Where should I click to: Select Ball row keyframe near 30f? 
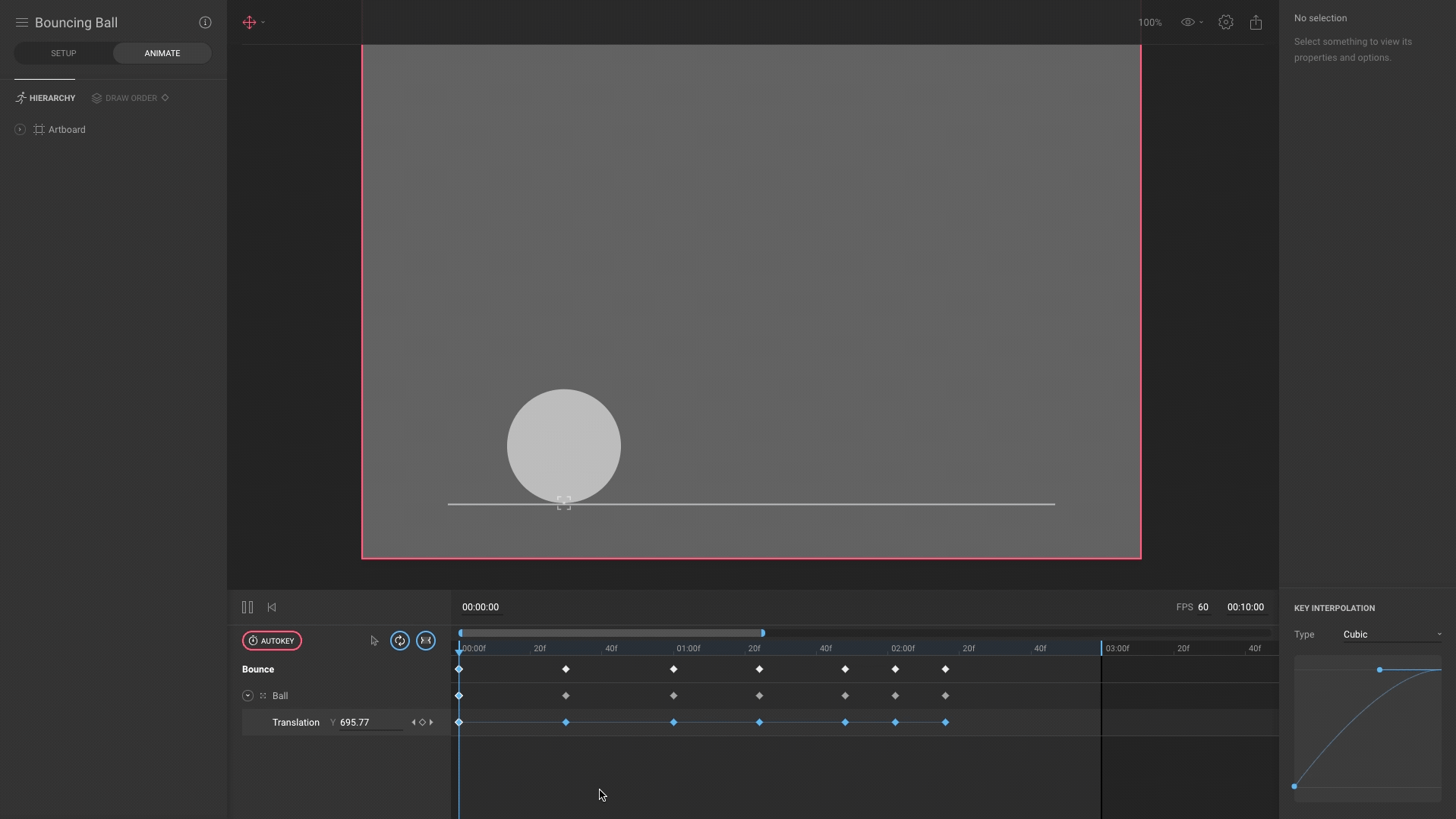pos(566,696)
